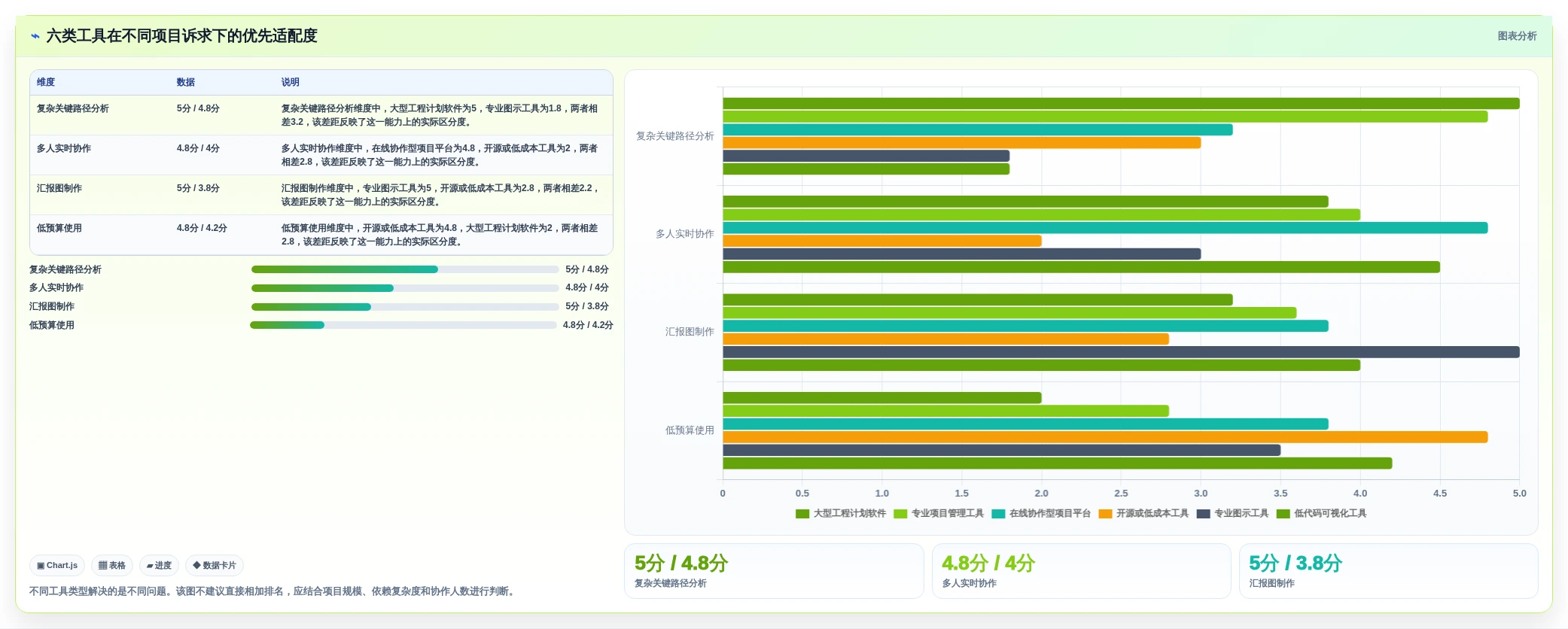Viewport: 1568px width, 629px height.
Task: Click the 低预算使用 chart axis label
Action: 690,430
